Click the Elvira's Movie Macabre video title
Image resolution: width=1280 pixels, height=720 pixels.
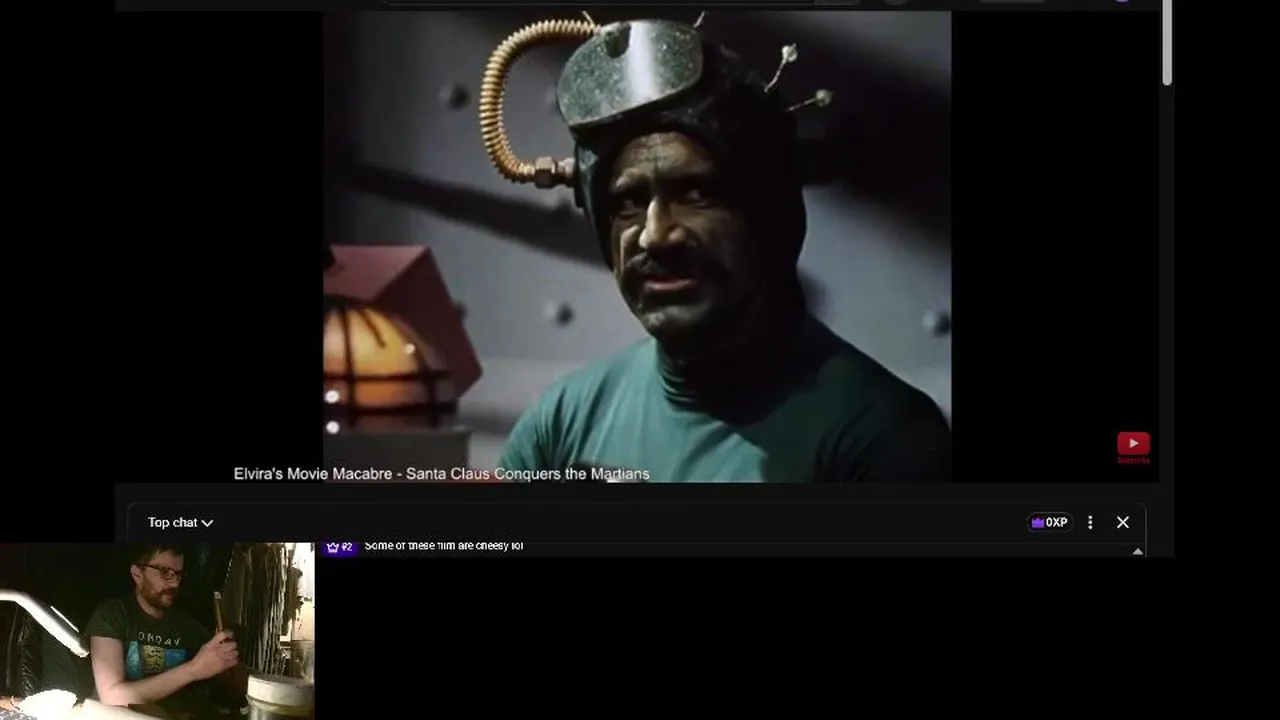[x=441, y=474]
